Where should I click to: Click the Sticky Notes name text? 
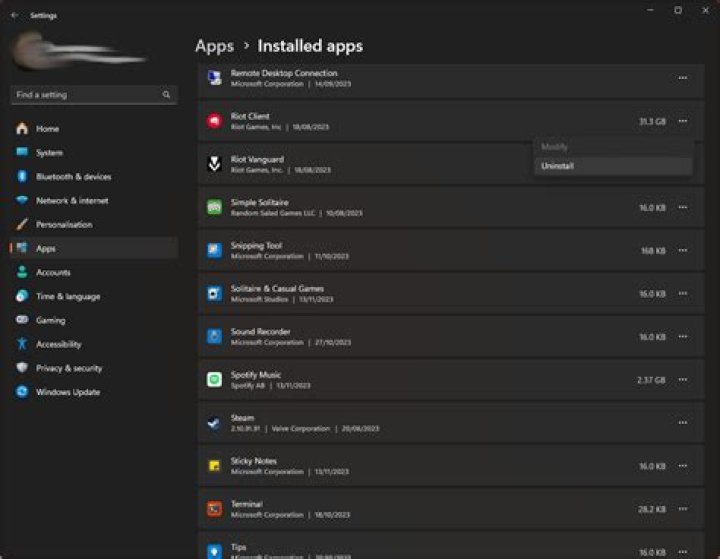click(x=253, y=461)
